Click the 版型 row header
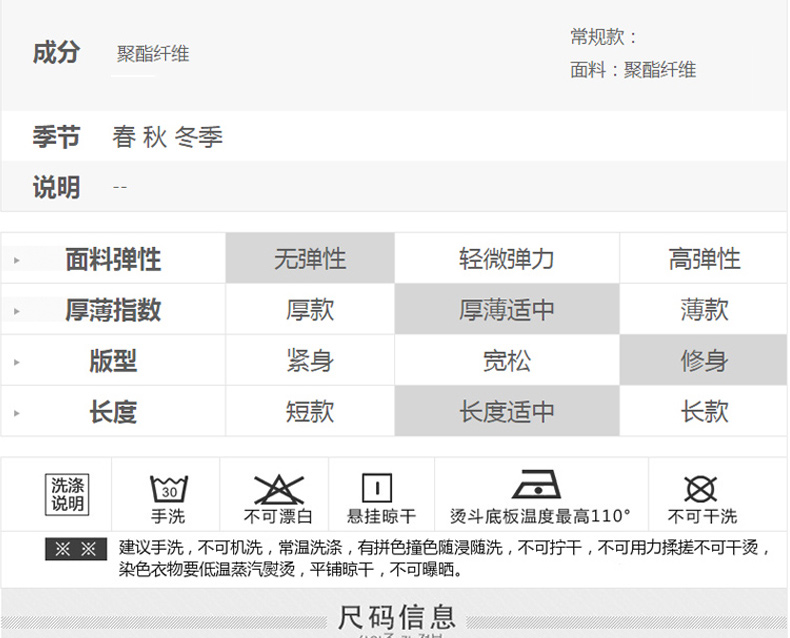This screenshot has width=790, height=638. (113, 361)
